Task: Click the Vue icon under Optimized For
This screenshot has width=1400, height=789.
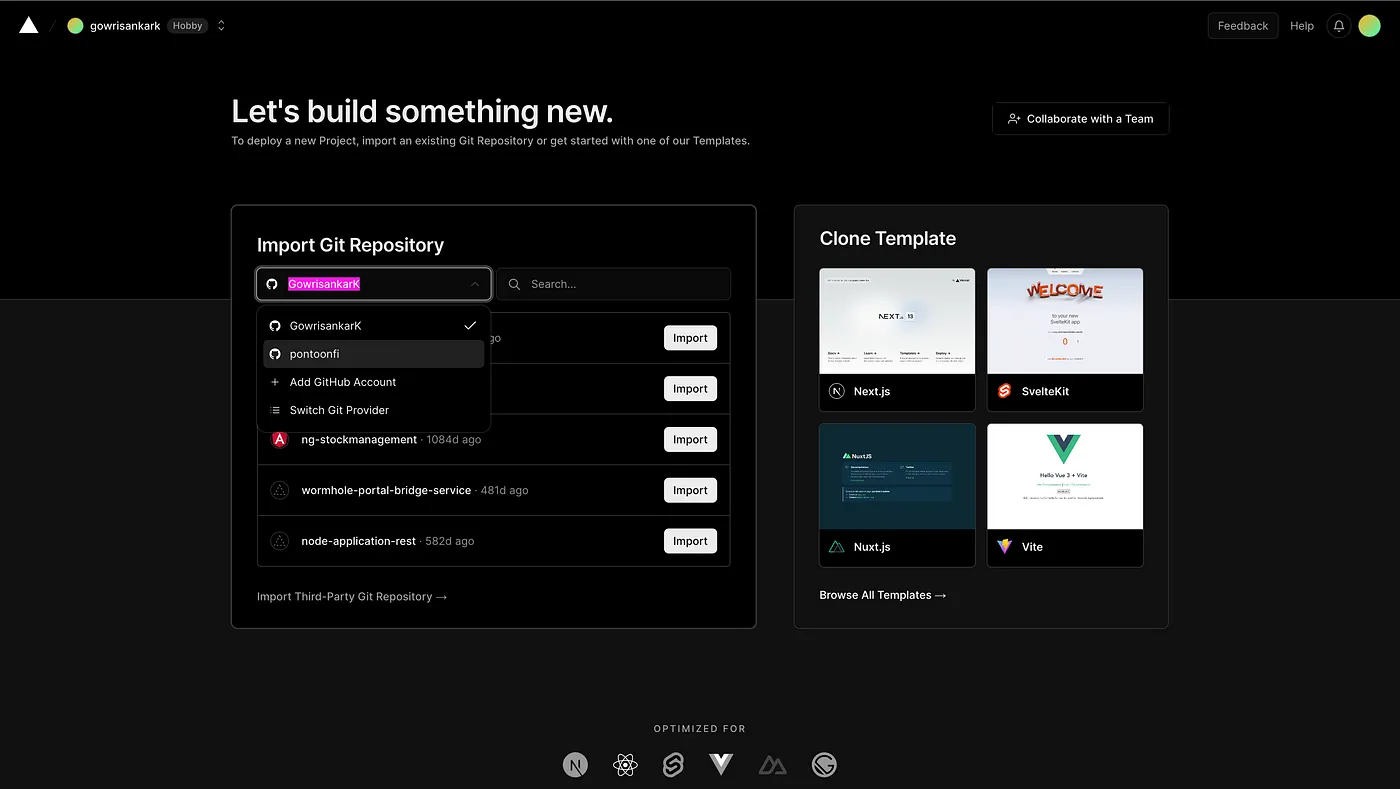Action: [x=721, y=765]
